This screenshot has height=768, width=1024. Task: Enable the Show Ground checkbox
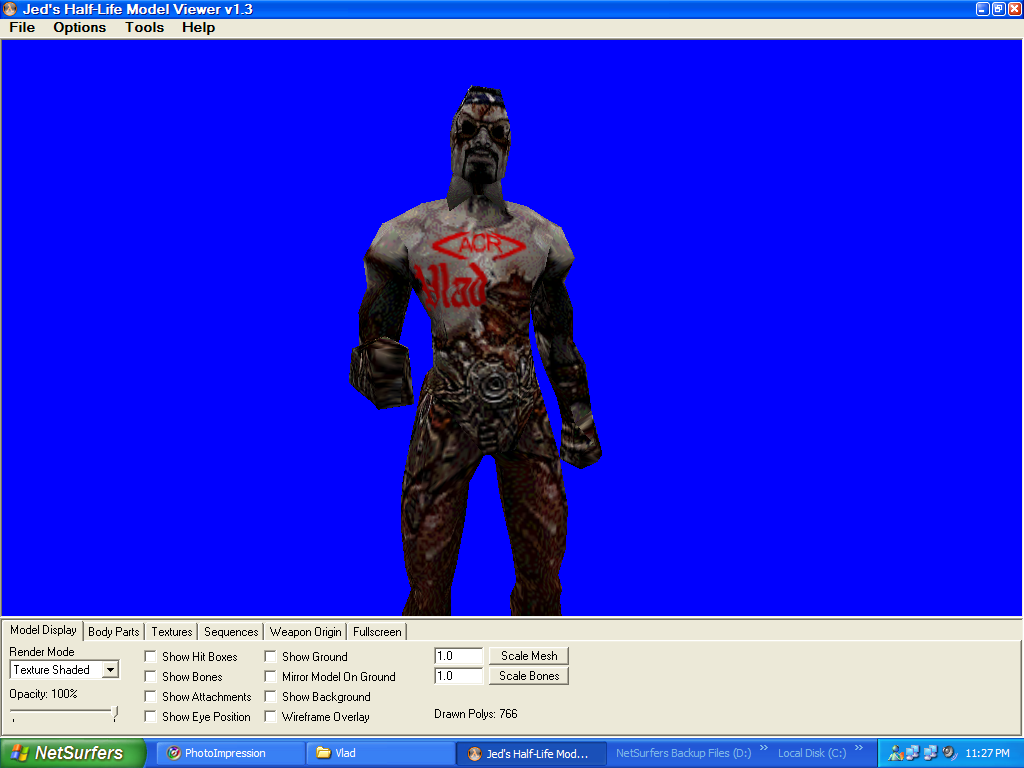[270, 656]
